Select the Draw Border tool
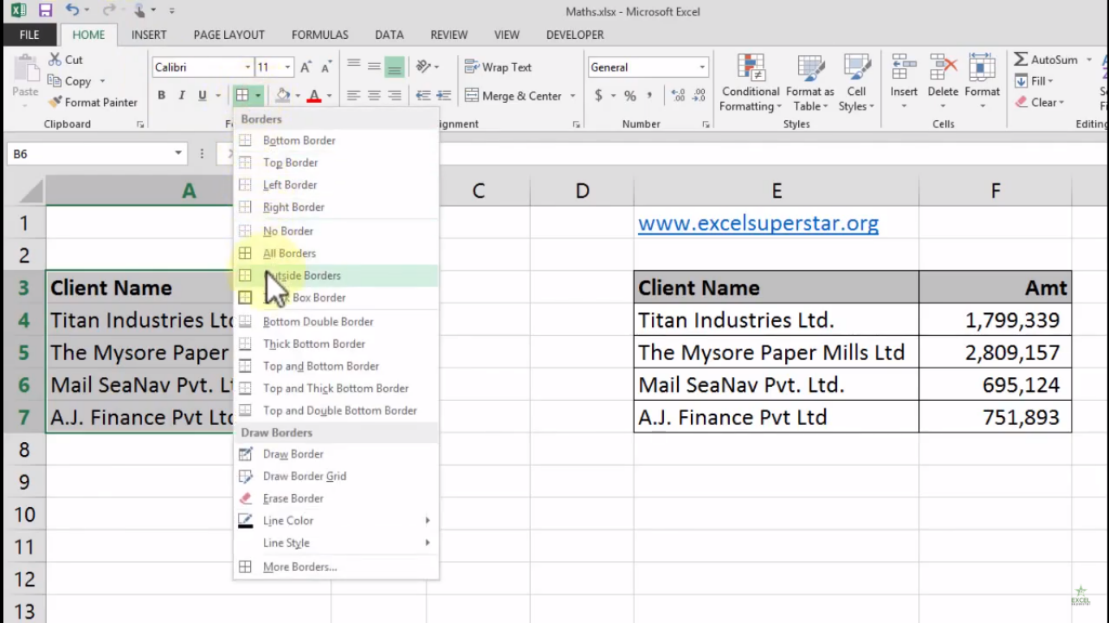Image resolution: width=1109 pixels, height=623 pixels. coord(336,454)
